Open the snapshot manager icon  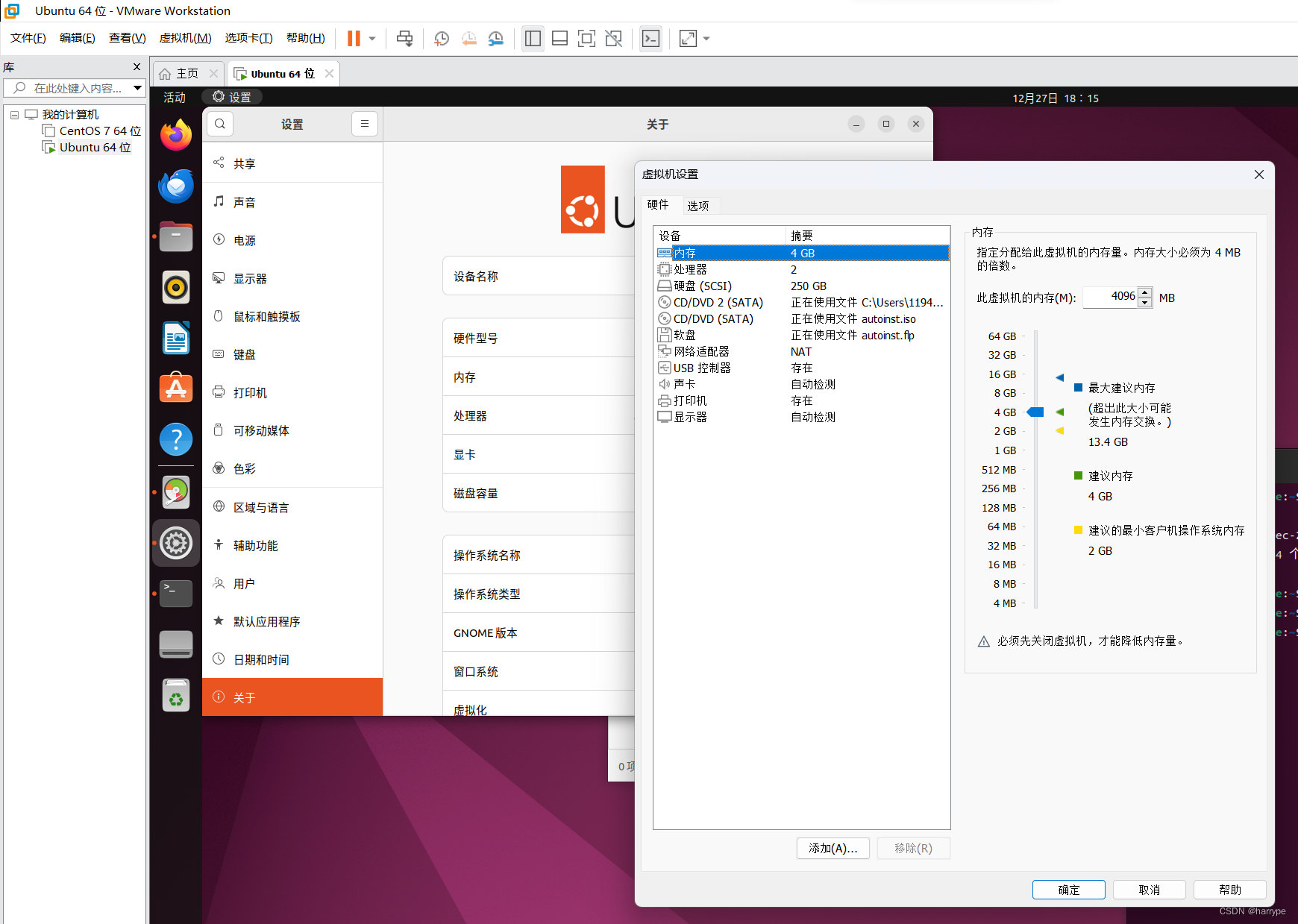(496, 38)
